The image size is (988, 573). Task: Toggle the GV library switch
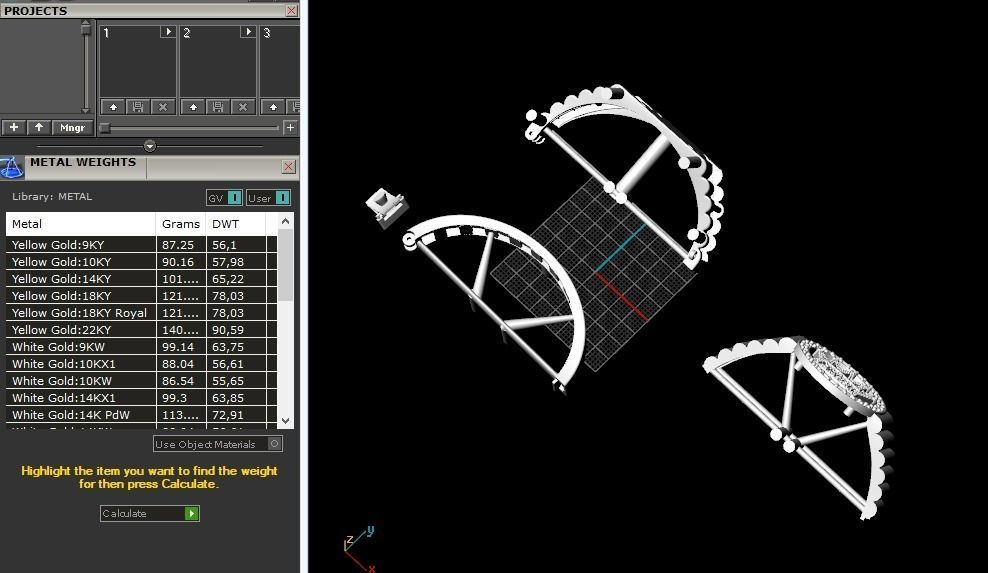click(x=224, y=198)
